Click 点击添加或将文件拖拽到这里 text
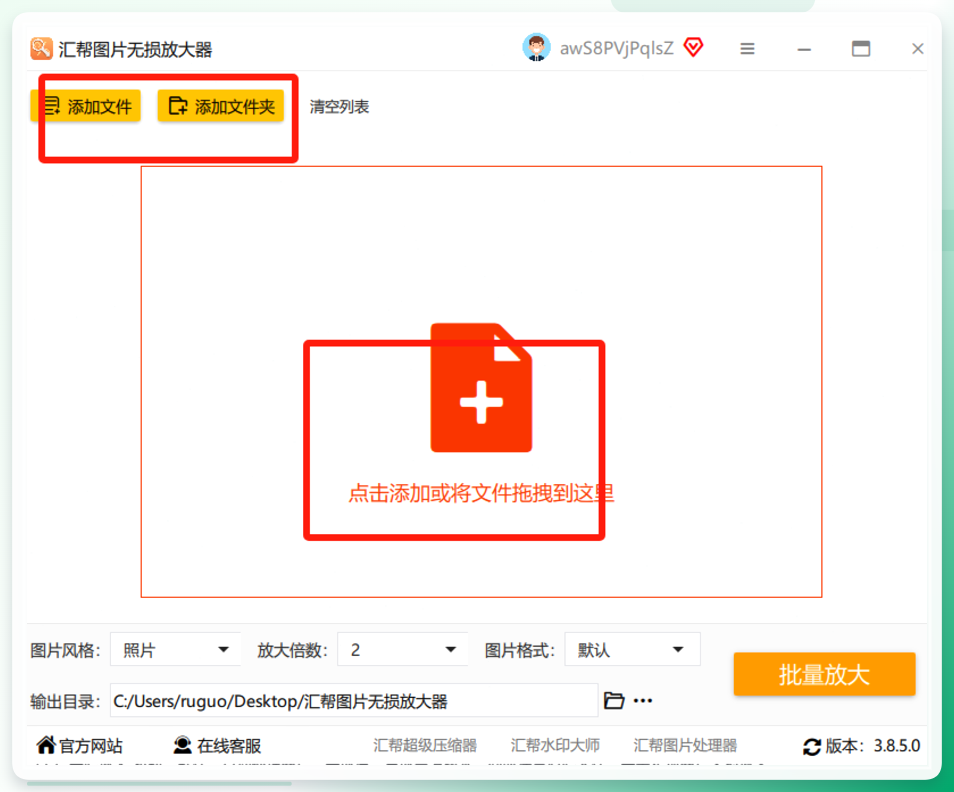The image size is (954, 792). pos(481,493)
